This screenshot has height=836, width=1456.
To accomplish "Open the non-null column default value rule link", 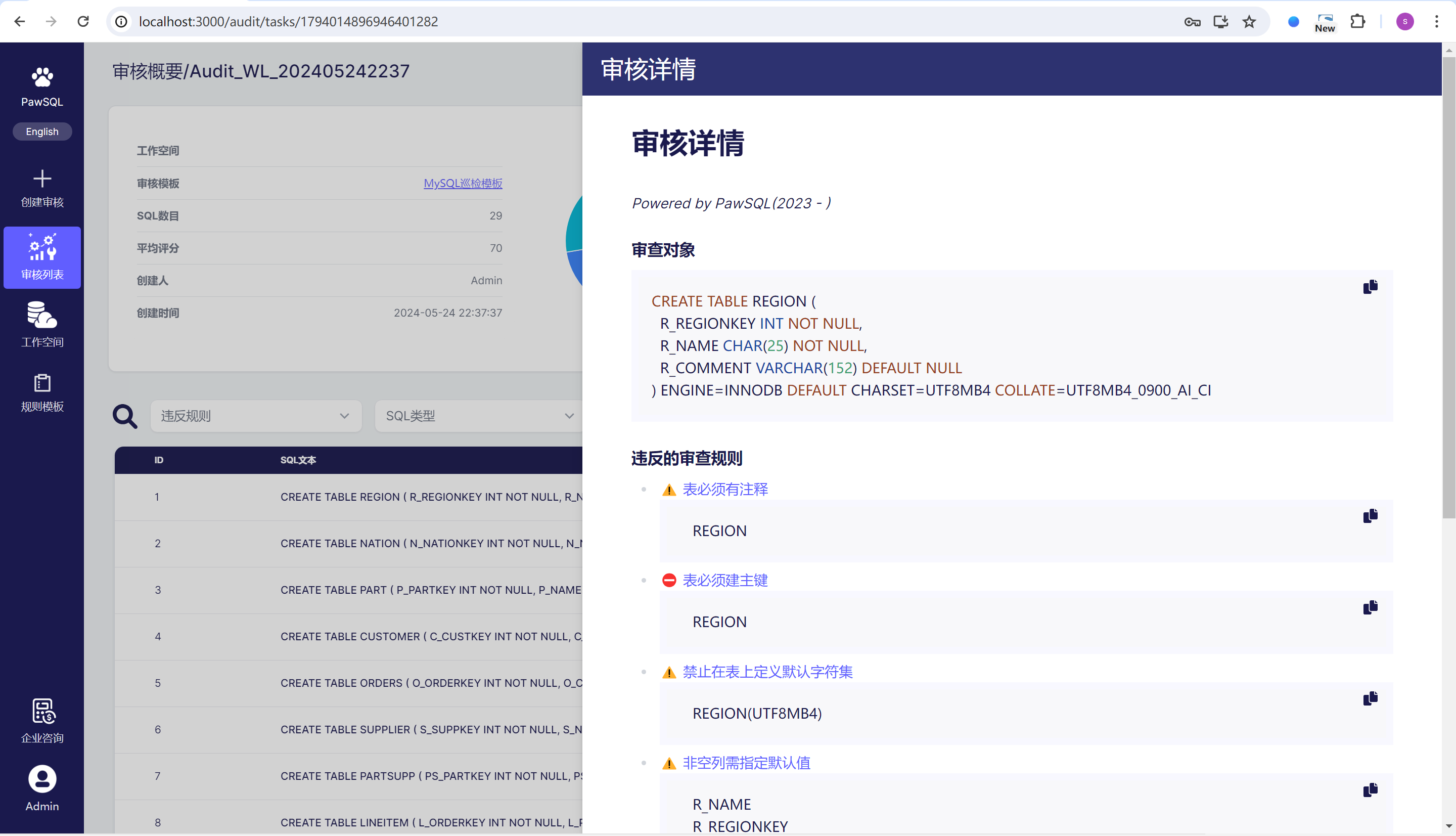I will (746, 763).
